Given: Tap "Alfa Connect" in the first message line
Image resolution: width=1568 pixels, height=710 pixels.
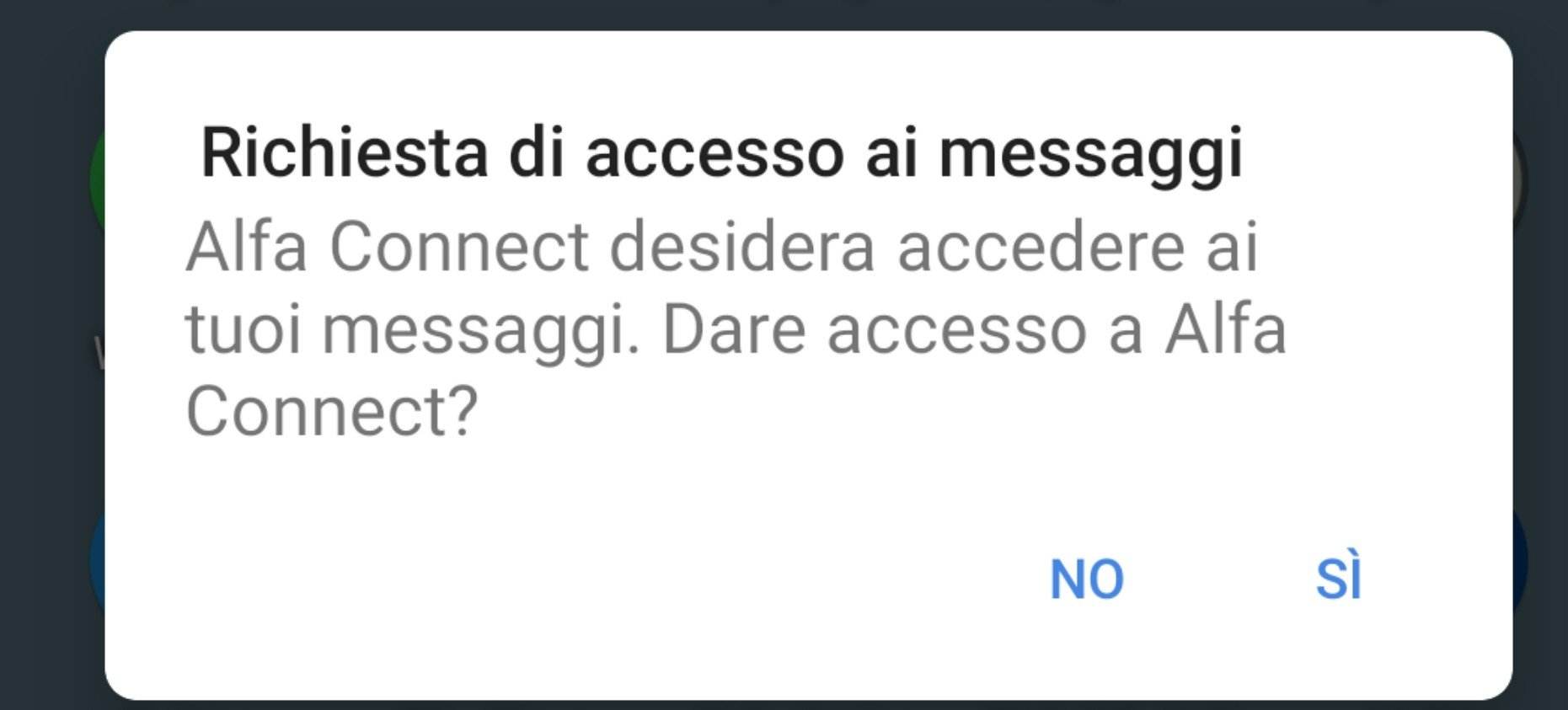Looking at the screenshot, I should tap(387, 247).
